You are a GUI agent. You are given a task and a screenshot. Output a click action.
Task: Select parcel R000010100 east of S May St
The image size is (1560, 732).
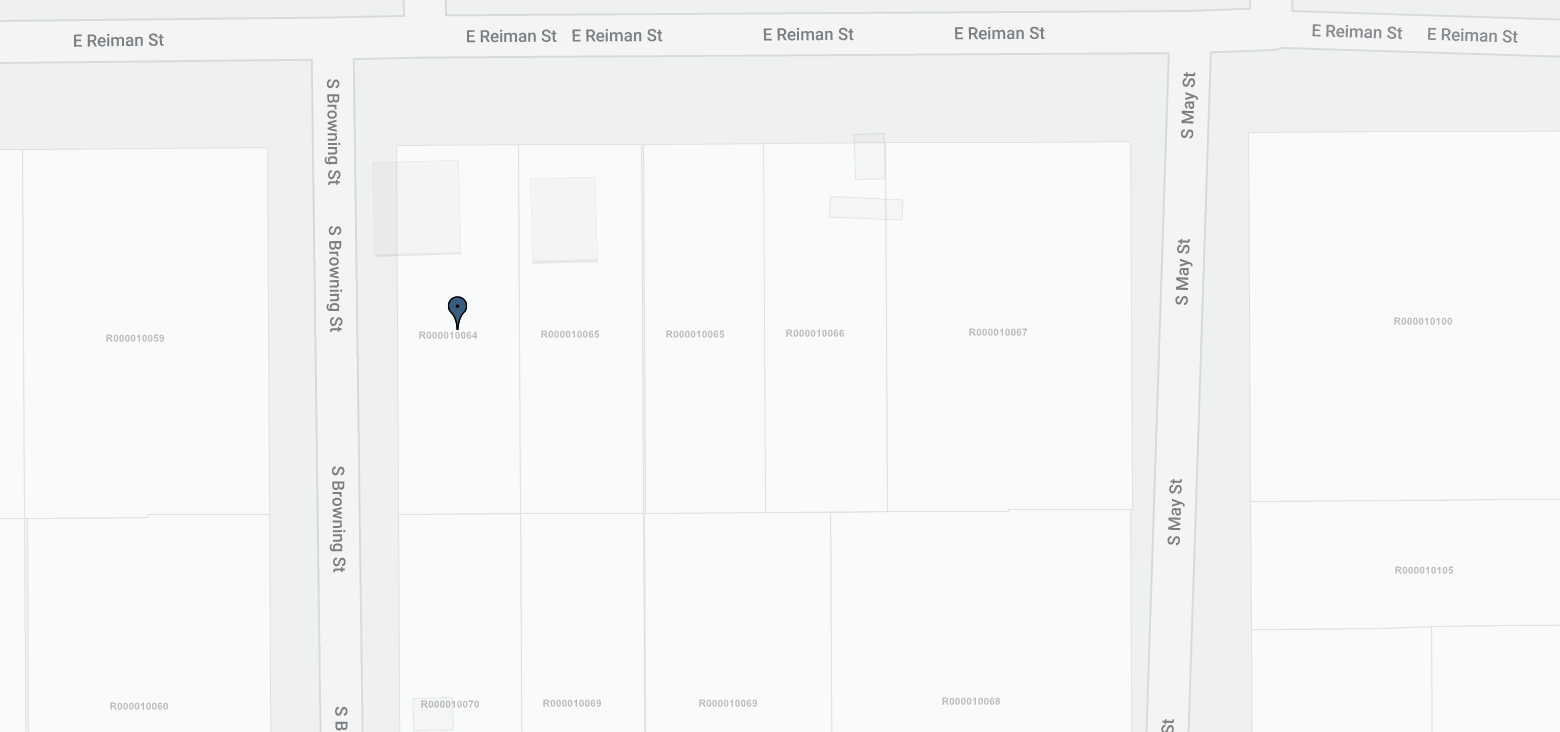click(1423, 322)
